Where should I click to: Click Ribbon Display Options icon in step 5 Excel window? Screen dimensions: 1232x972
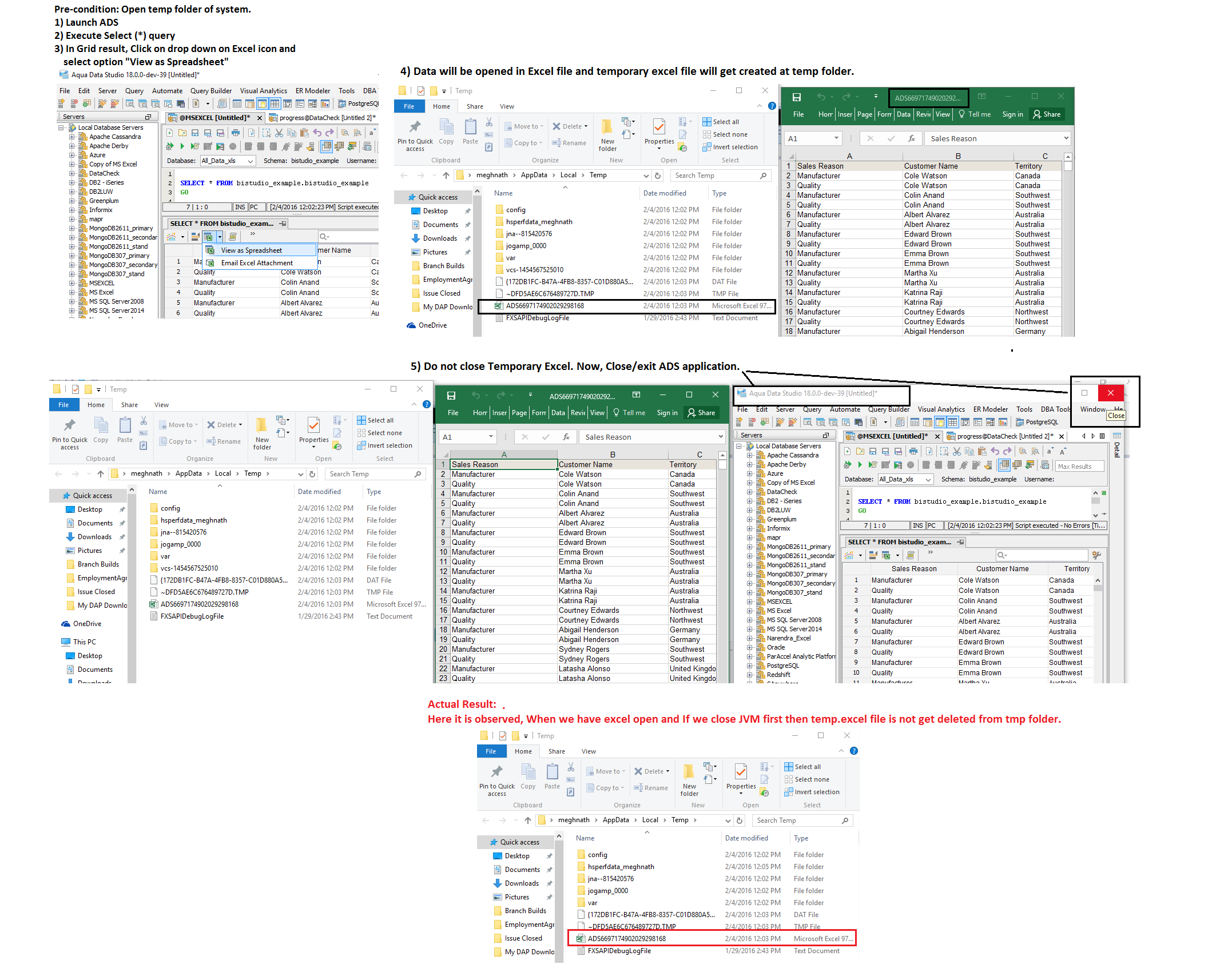(x=636, y=395)
